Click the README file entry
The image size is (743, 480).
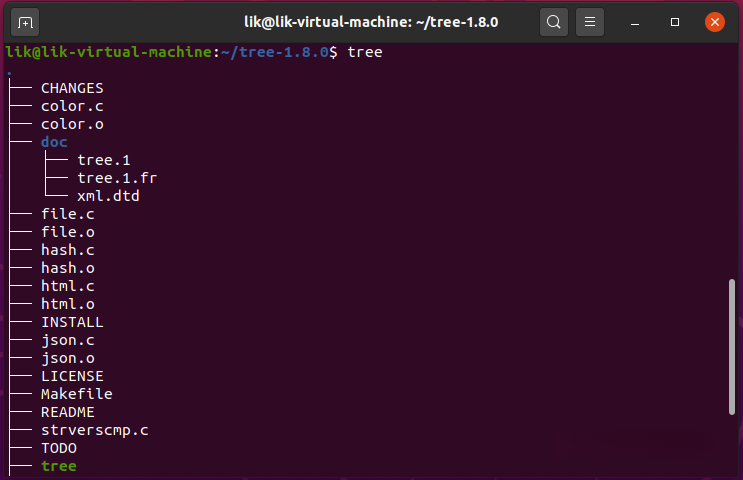(x=68, y=412)
